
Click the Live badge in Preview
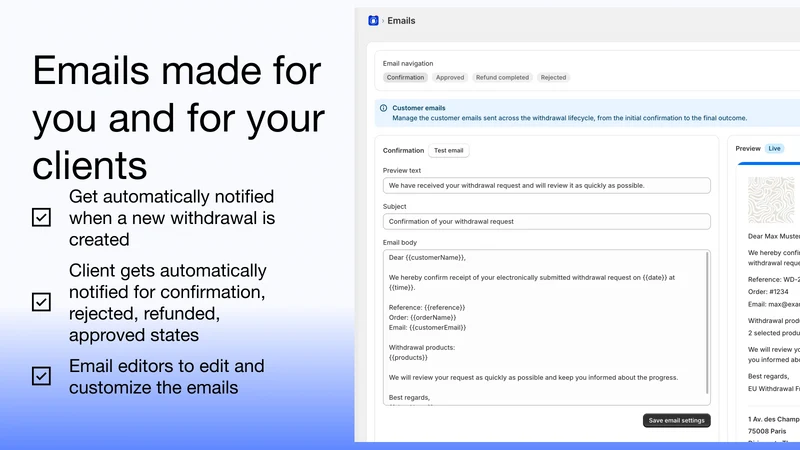point(774,148)
